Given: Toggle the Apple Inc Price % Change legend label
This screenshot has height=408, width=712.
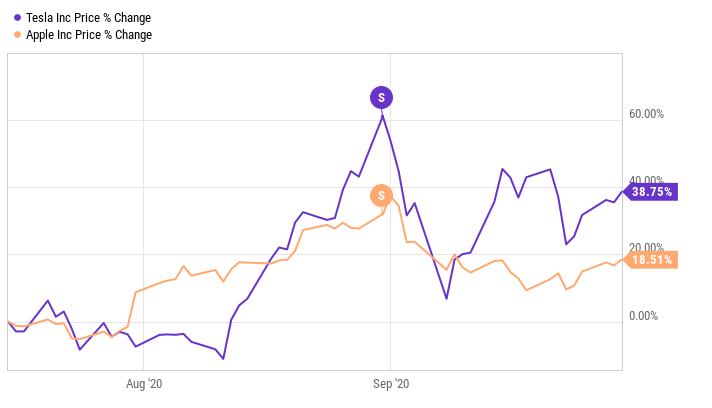Looking at the screenshot, I should (x=89, y=35).
